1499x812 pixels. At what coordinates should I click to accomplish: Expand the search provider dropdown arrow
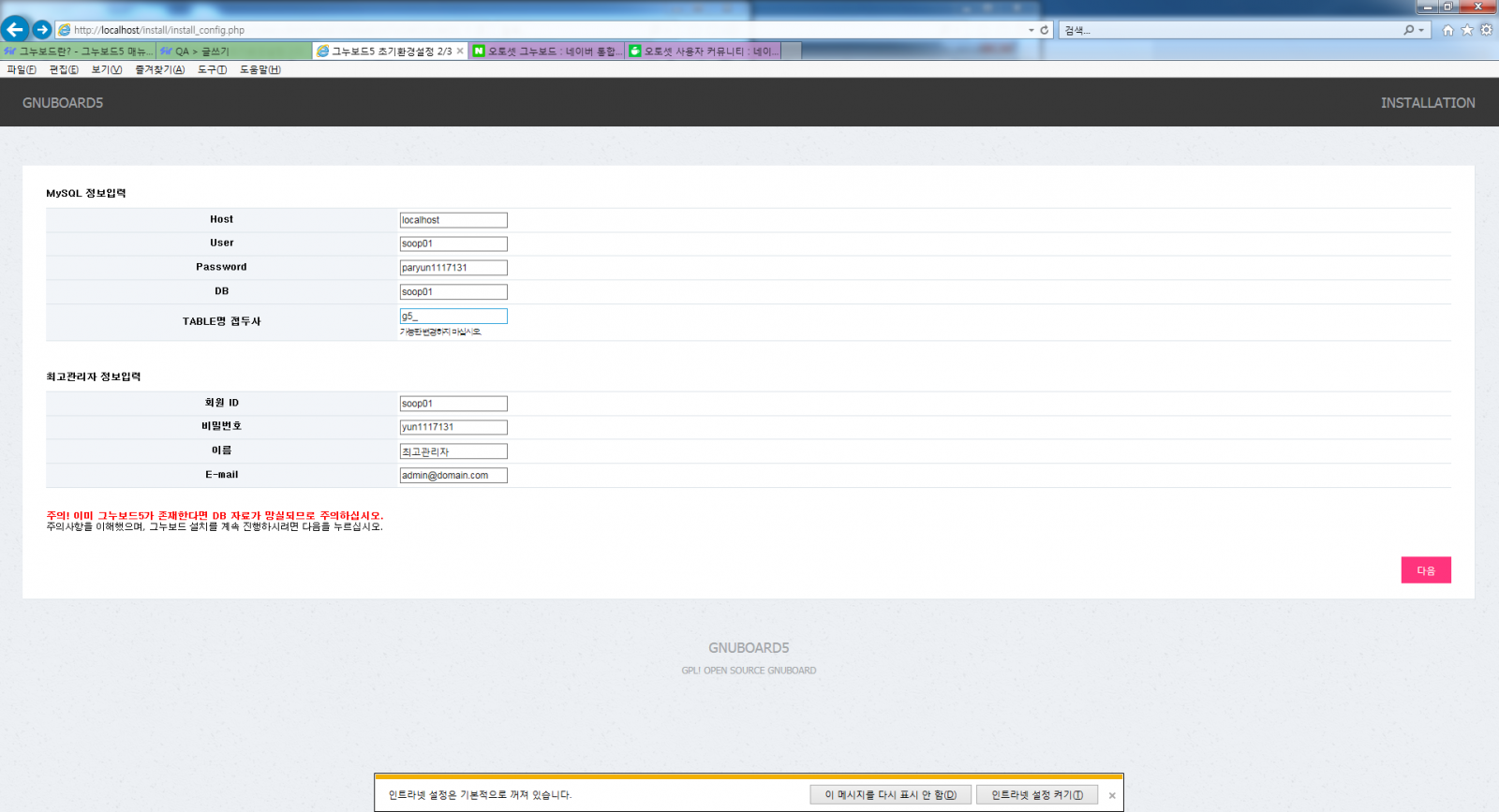pos(1421,30)
